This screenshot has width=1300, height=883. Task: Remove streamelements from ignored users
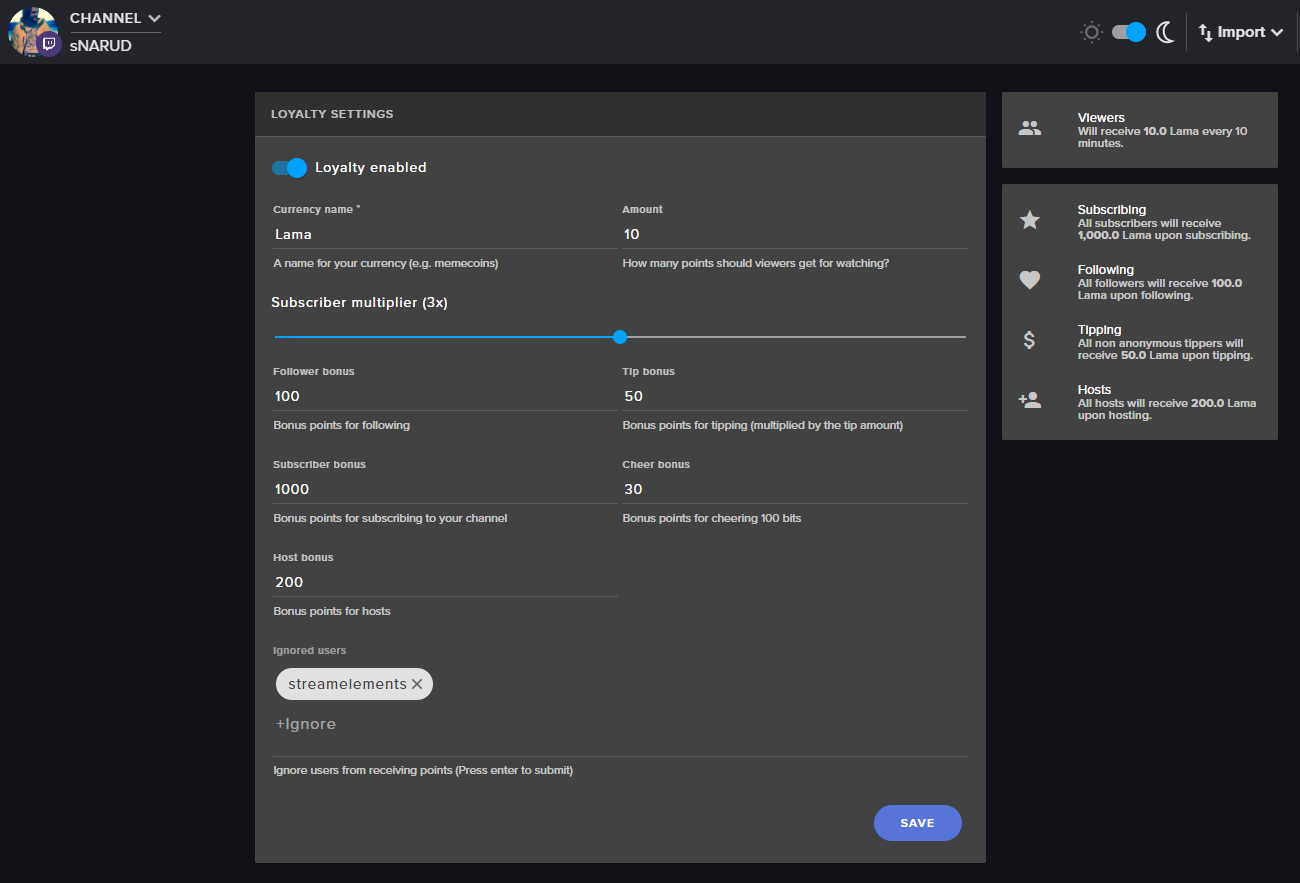417,684
